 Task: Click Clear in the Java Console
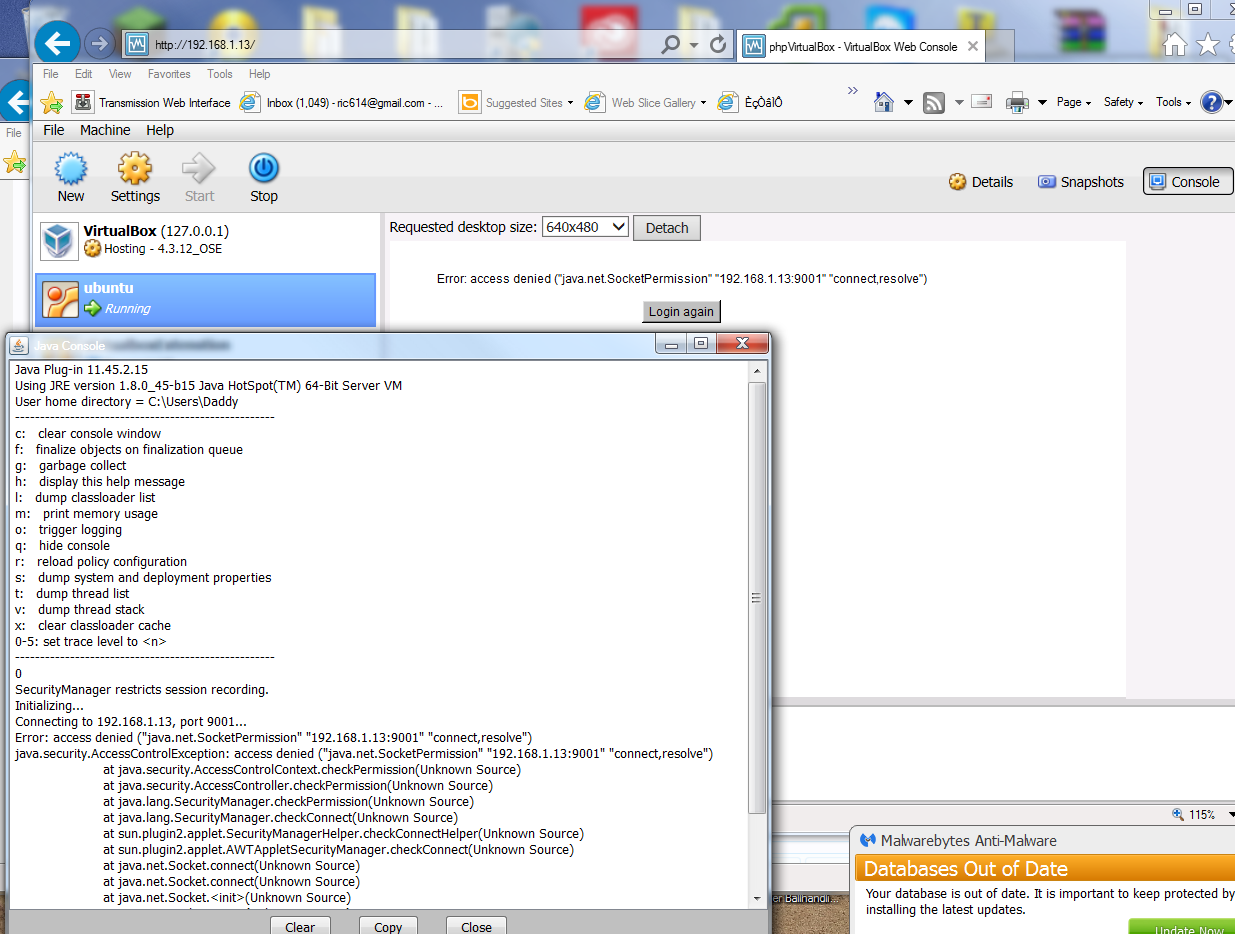click(300, 926)
